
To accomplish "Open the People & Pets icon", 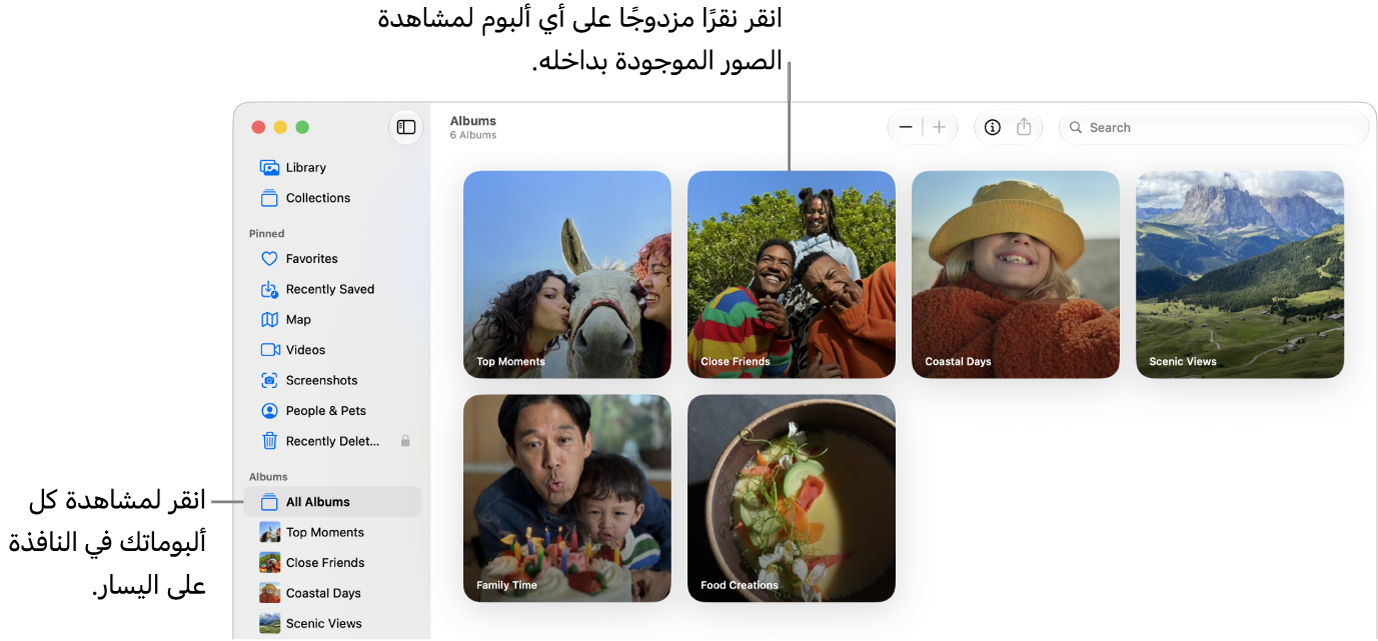I will (x=269, y=411).
